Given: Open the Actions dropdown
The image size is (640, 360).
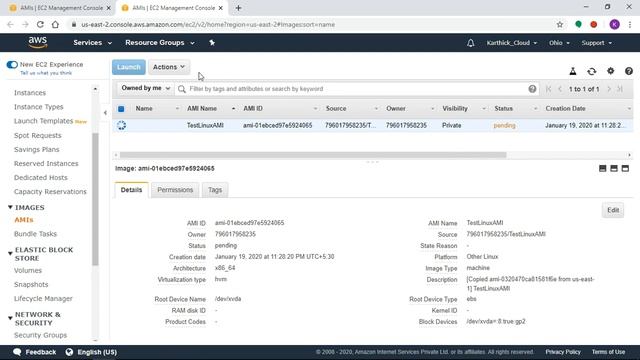Looking at the screenshot, I should (x=169, y=67).
